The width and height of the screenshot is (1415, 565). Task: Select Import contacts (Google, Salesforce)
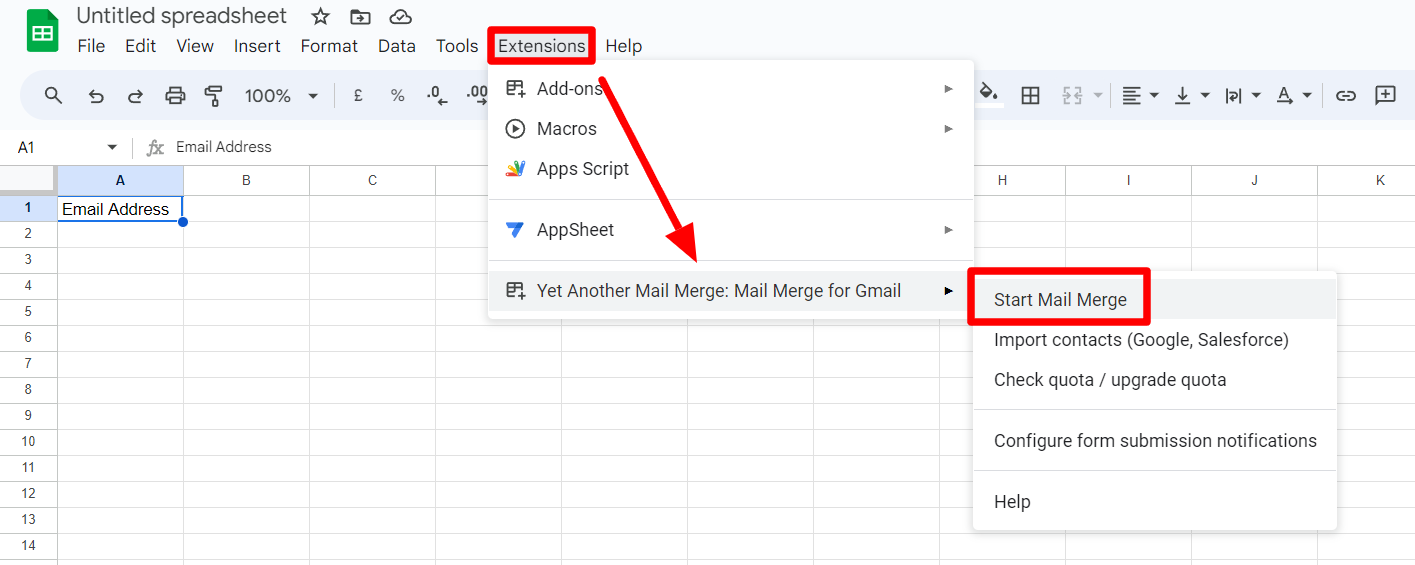(1155, 340)
